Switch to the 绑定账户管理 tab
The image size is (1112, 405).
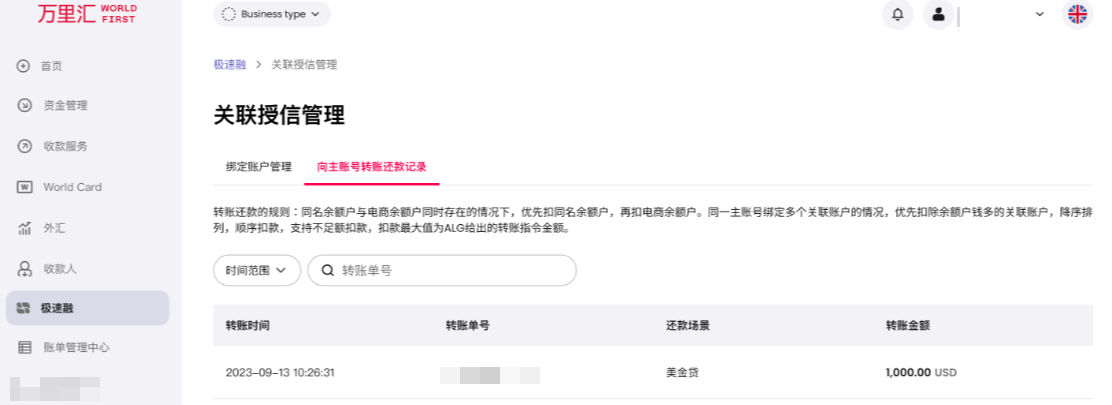pos(258,167)
